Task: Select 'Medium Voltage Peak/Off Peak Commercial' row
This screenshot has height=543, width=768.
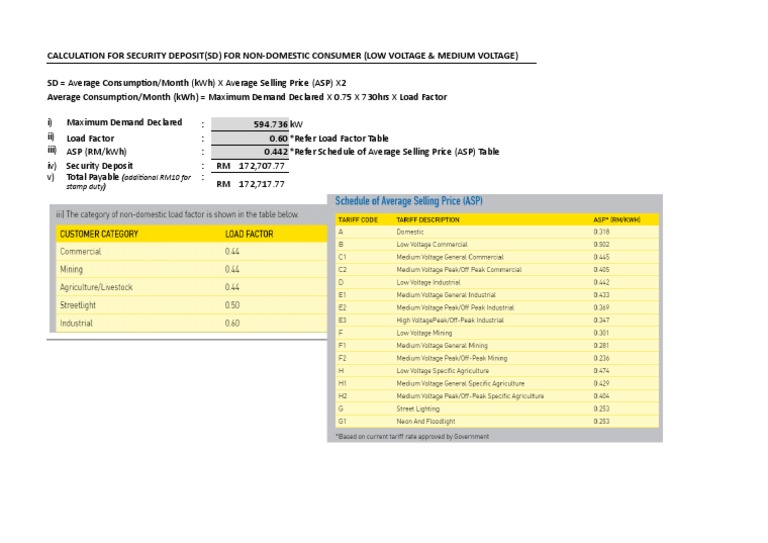Action: [497, 270]
